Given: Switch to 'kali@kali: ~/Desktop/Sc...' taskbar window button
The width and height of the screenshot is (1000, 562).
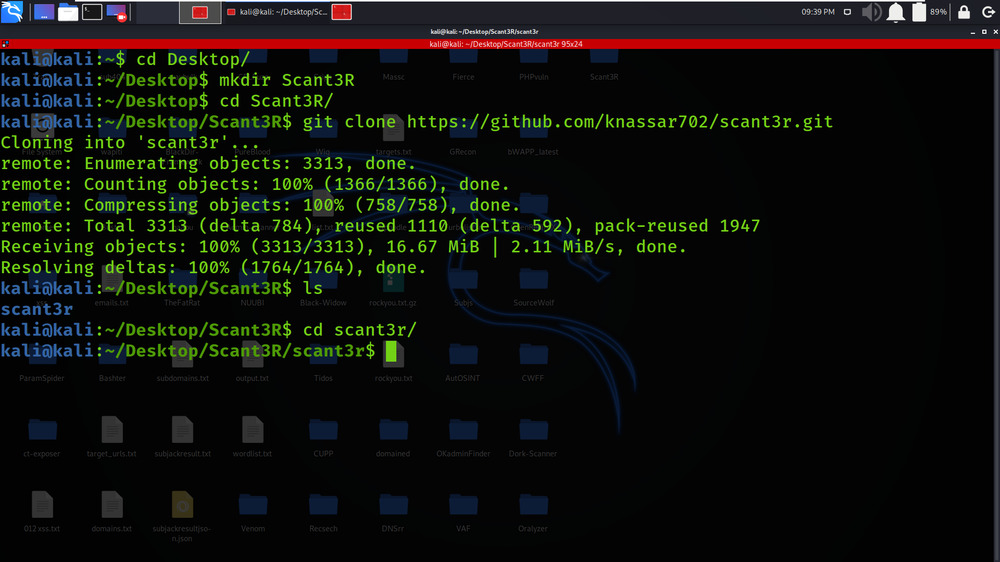Looking at the screenshot, I should tap(278, 12).
